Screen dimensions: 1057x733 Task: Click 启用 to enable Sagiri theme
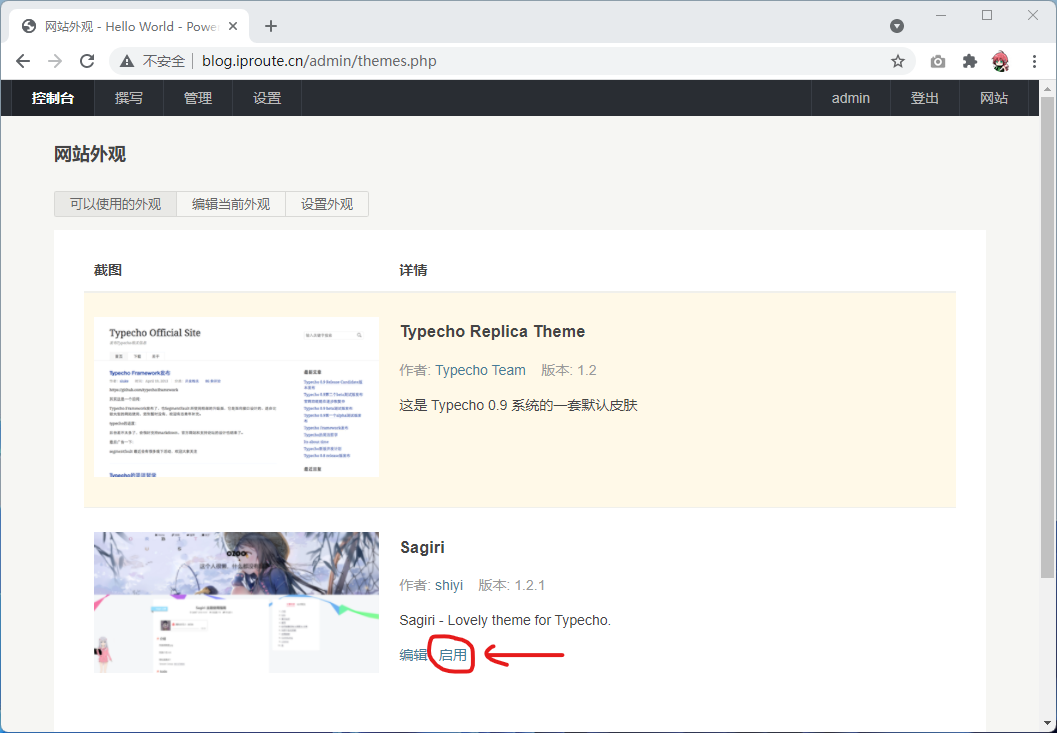tap(452, 655)
